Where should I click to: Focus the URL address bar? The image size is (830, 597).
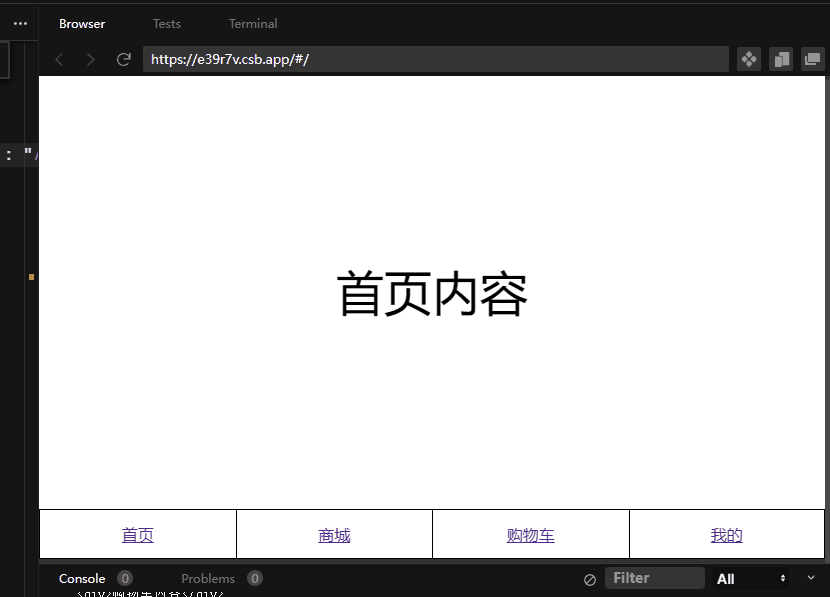tap(436, 59)
